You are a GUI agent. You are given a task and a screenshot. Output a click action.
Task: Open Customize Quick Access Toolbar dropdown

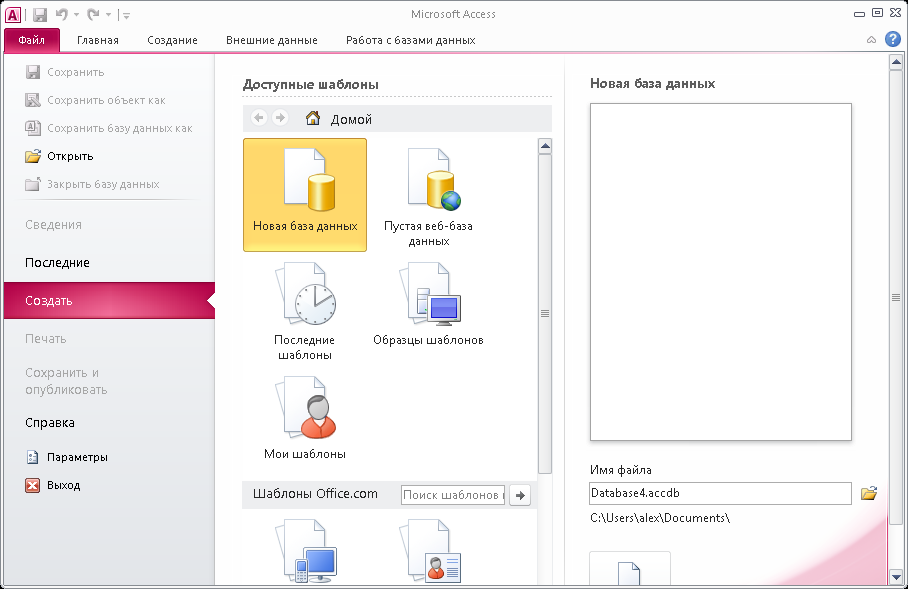click(127, 16)
